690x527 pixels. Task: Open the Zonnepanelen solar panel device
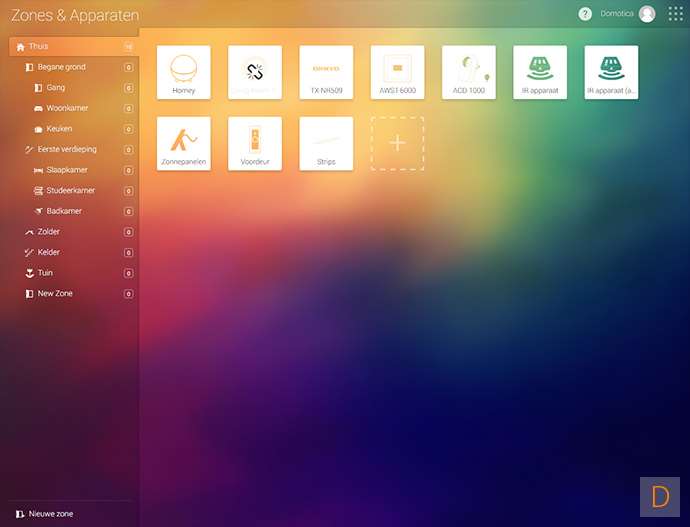(184, 143)
